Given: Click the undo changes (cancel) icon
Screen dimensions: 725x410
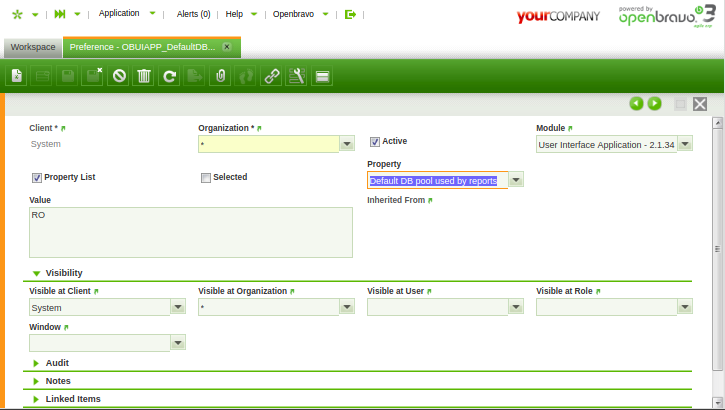Looking at the screenshot, I should coord(119,76).
